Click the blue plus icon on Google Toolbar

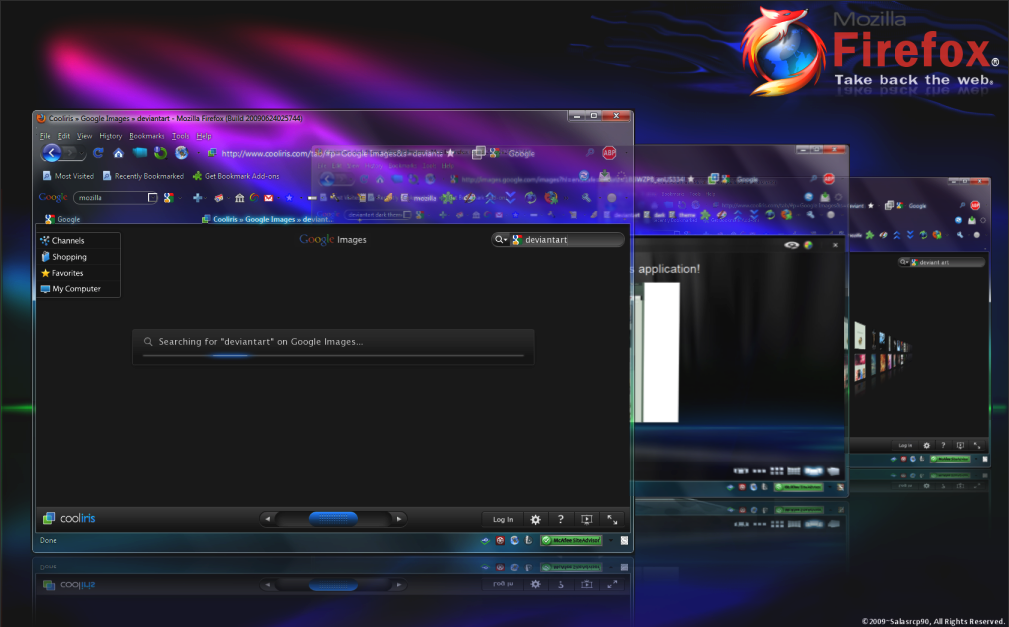click(x=197, y=198)
